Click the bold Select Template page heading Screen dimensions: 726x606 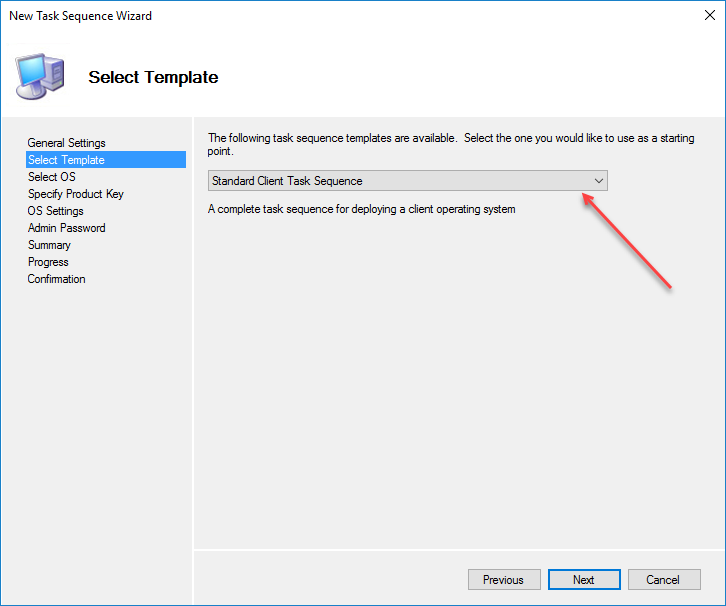(x=153, y=77)
